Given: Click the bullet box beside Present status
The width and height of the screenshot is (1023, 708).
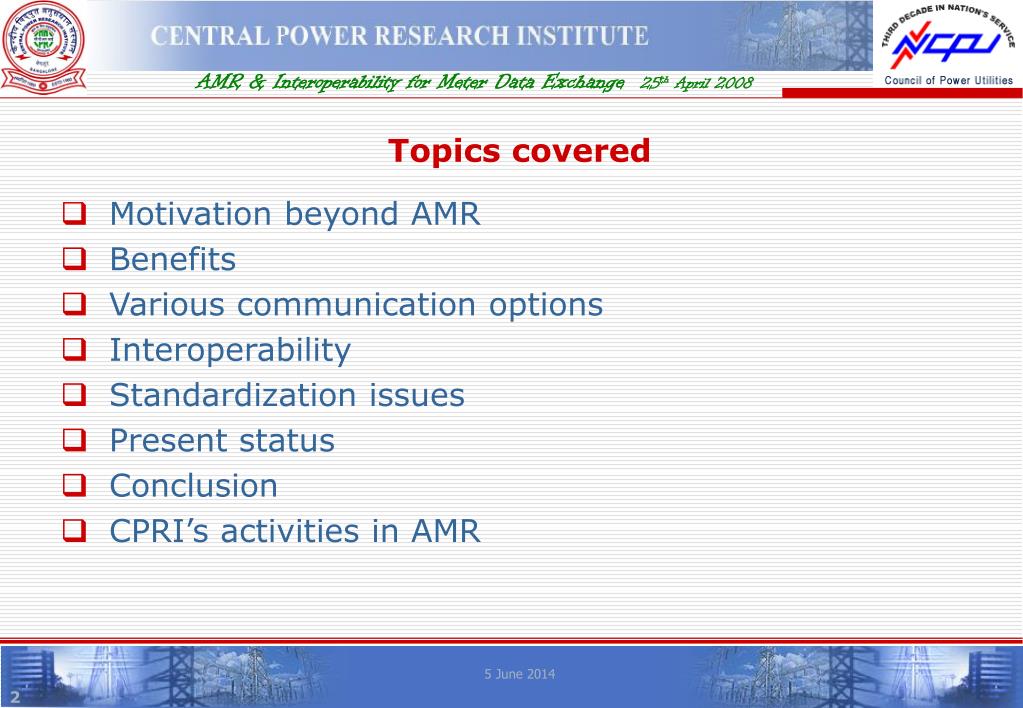Looking at the screenshot, I should click(74, 440).
